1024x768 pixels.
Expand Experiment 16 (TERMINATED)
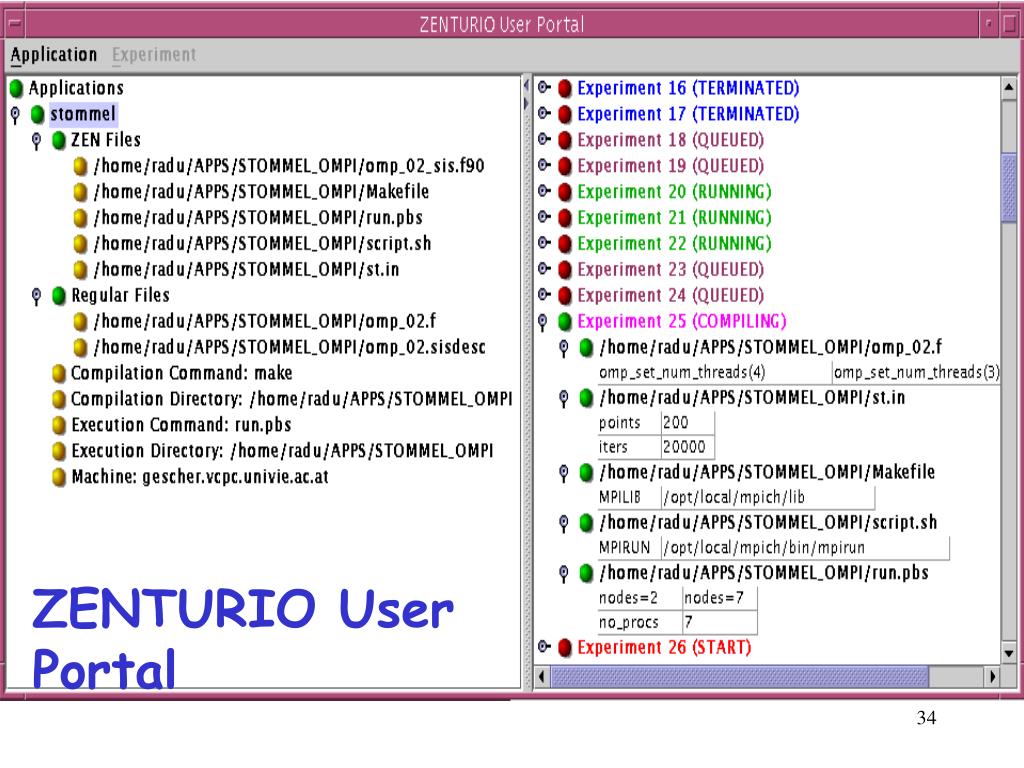(544, 88)
